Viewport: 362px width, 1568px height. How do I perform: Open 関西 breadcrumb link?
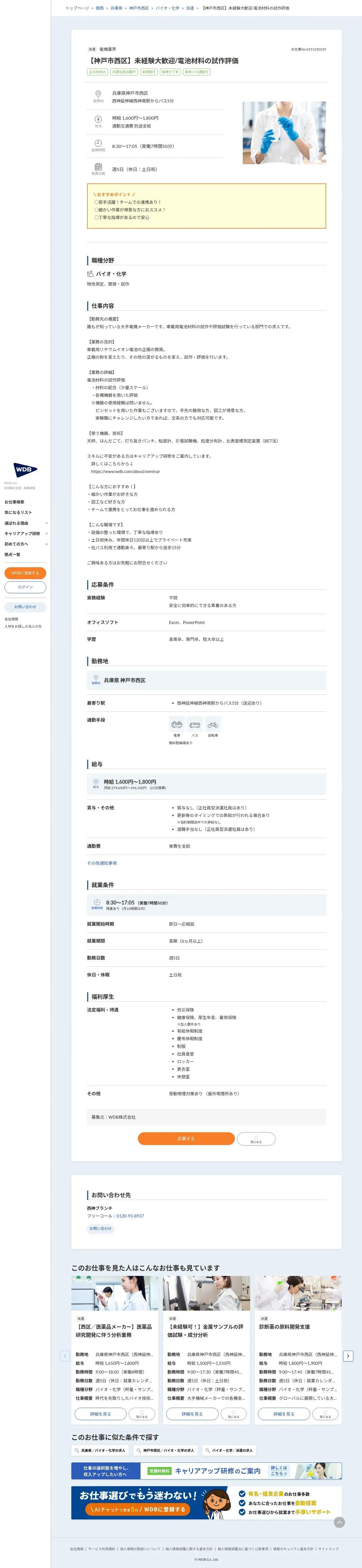(100, 8)
